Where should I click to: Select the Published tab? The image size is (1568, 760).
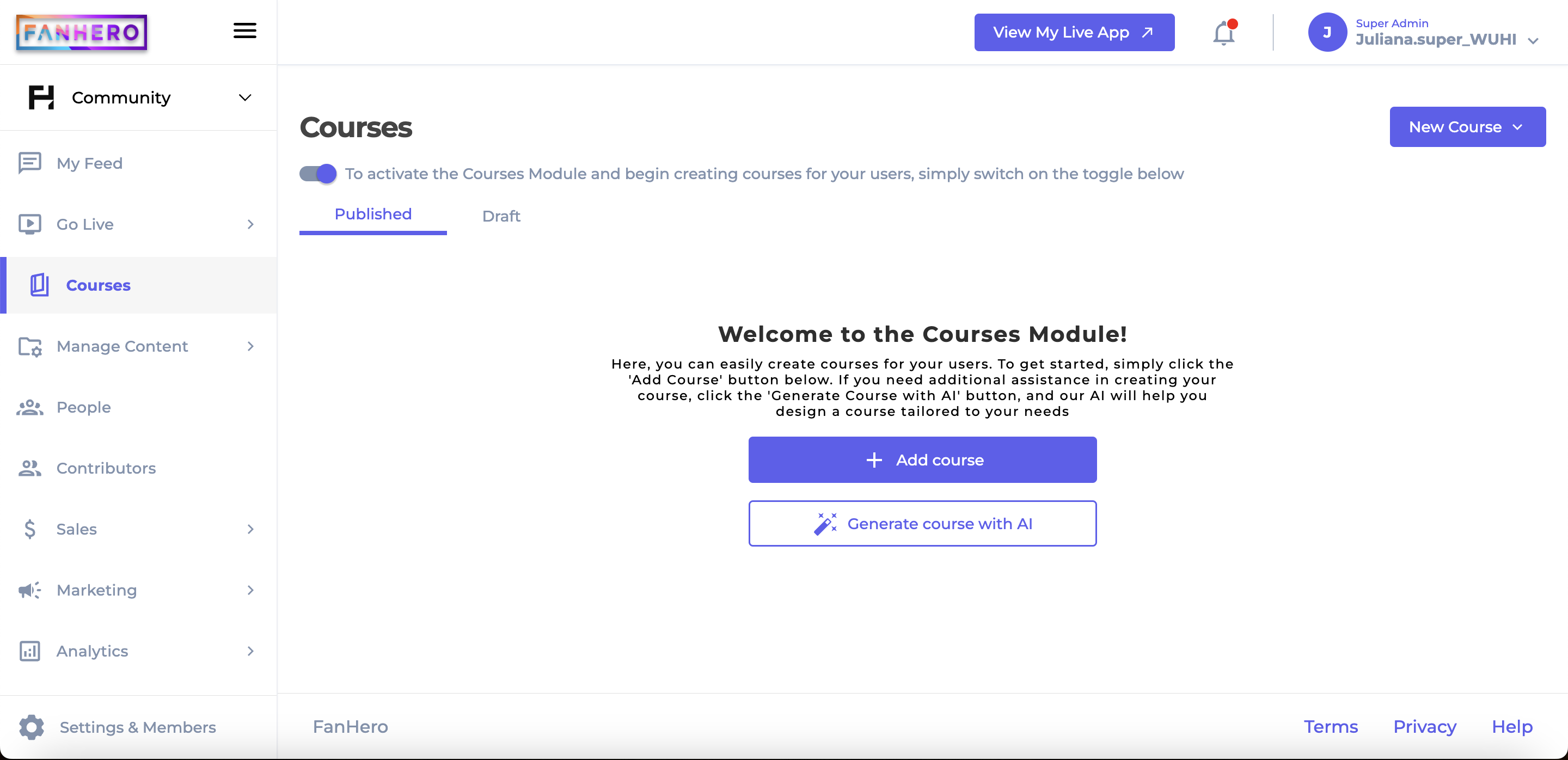coord(373,214)
